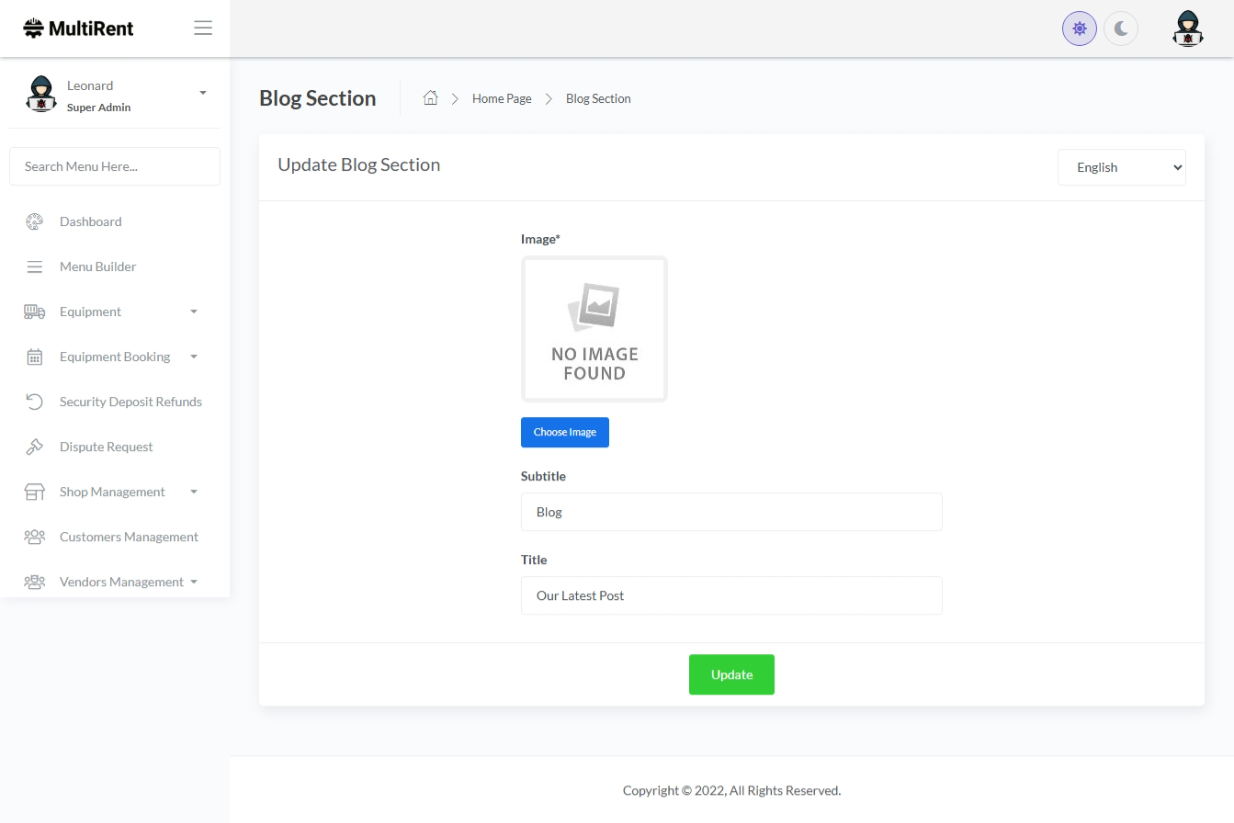This screenshot has height=823, width=1234.
Task: Click the Dispute Request gavel icon
Action: click(x=34, y=447)
